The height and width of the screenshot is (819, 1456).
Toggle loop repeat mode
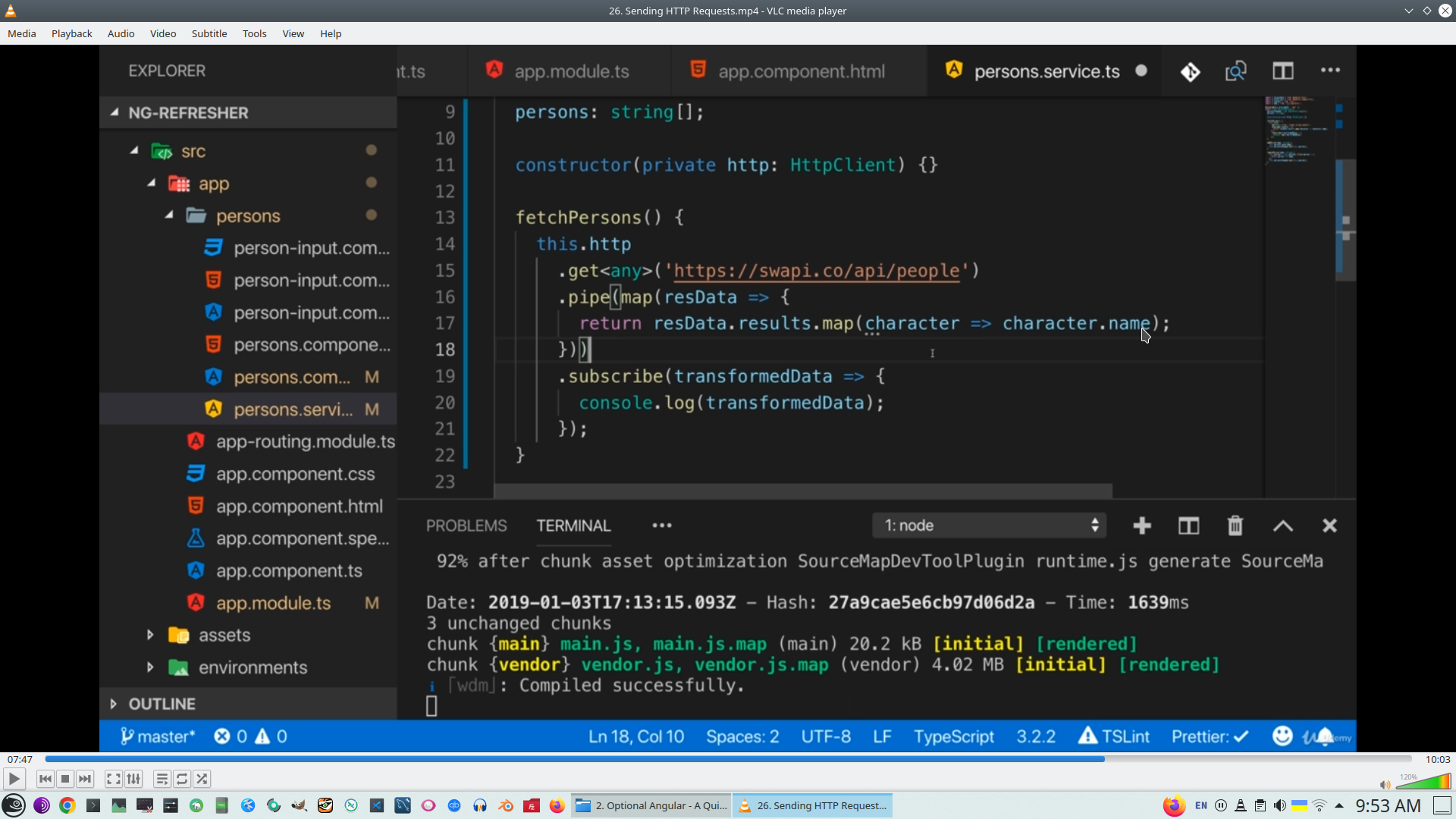[x=182, y=779]
